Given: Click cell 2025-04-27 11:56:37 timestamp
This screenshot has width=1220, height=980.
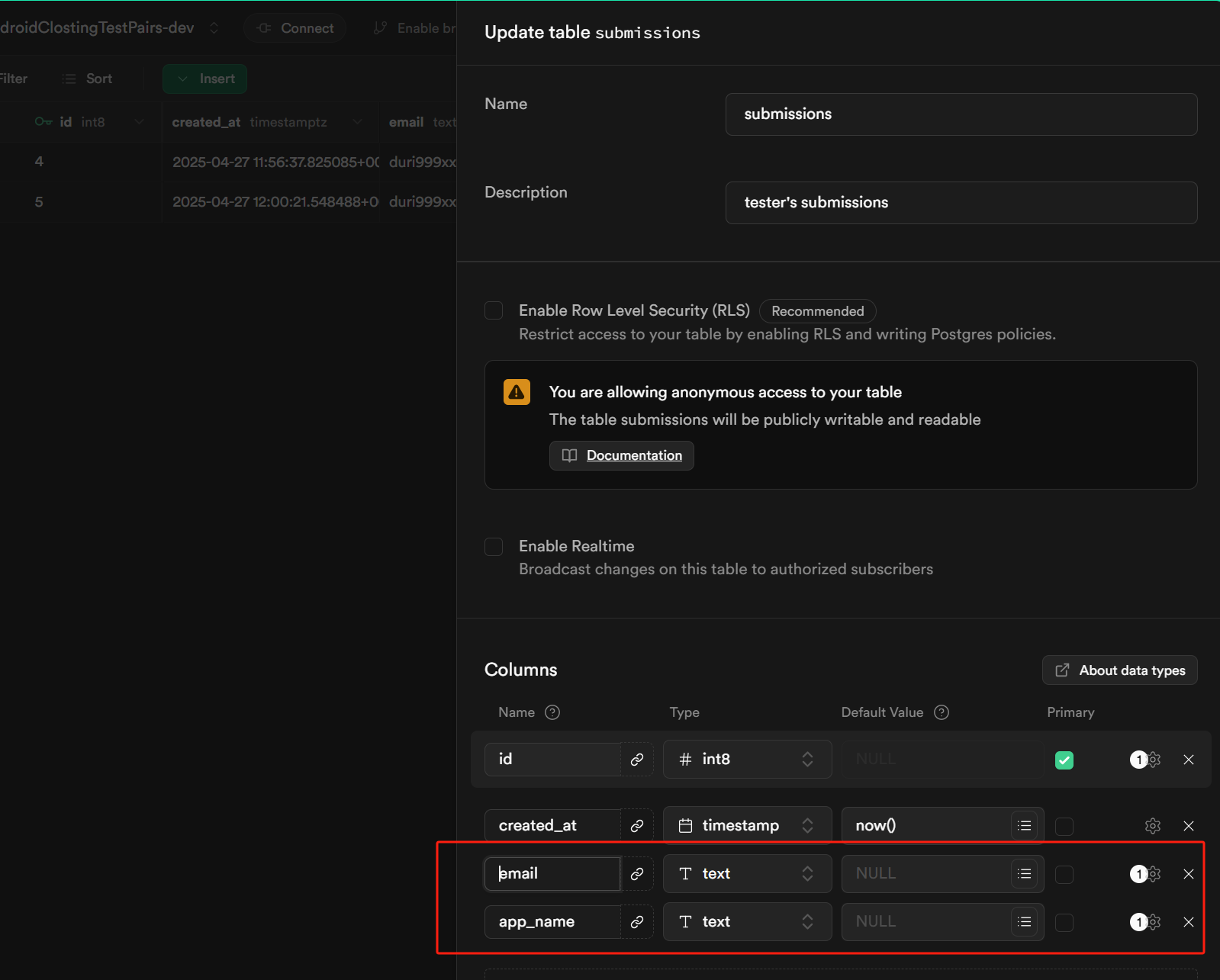Looking at the screenshot, I should 271,162.
